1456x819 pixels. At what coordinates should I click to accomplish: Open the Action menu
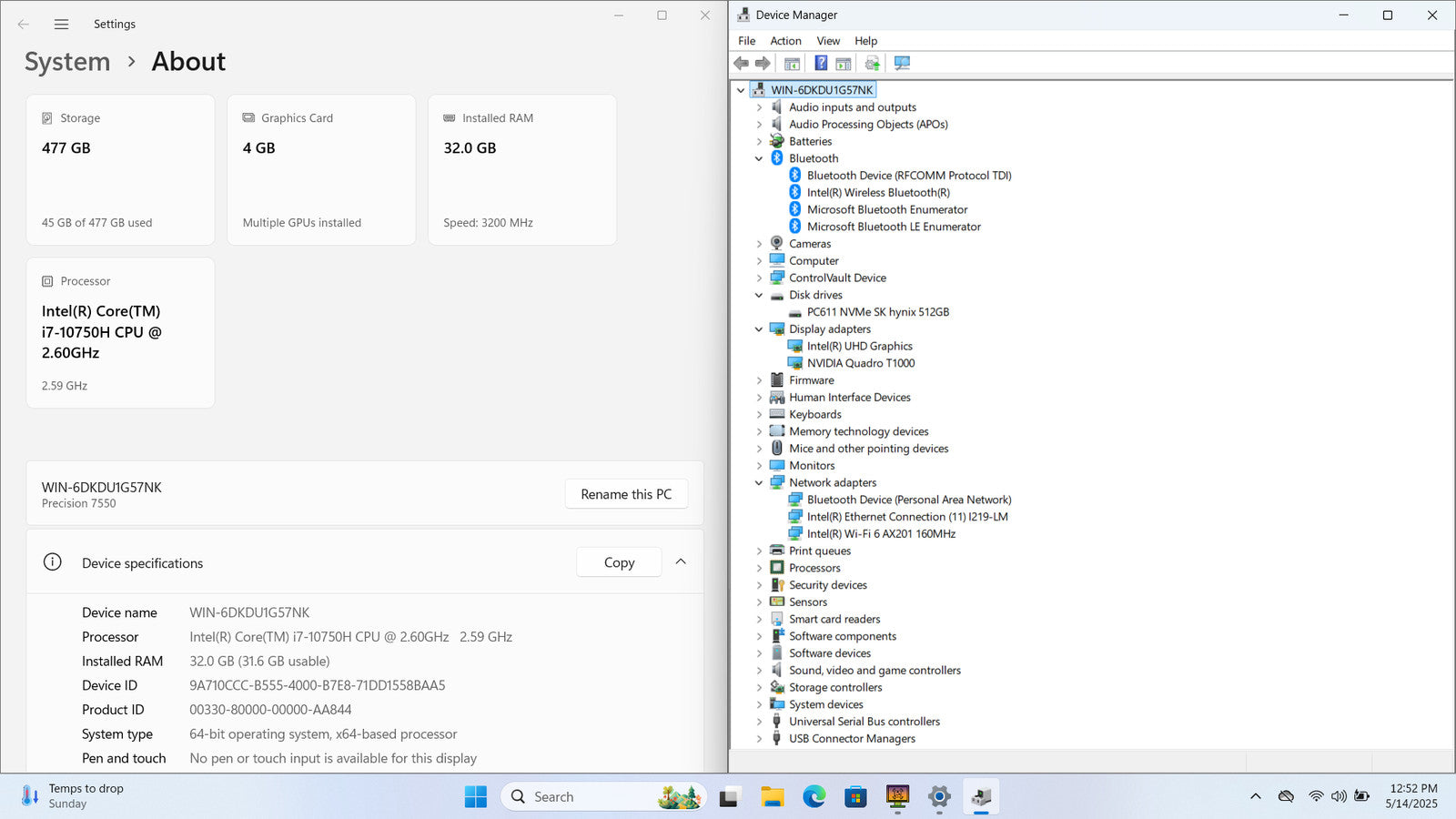pos(785,41)
